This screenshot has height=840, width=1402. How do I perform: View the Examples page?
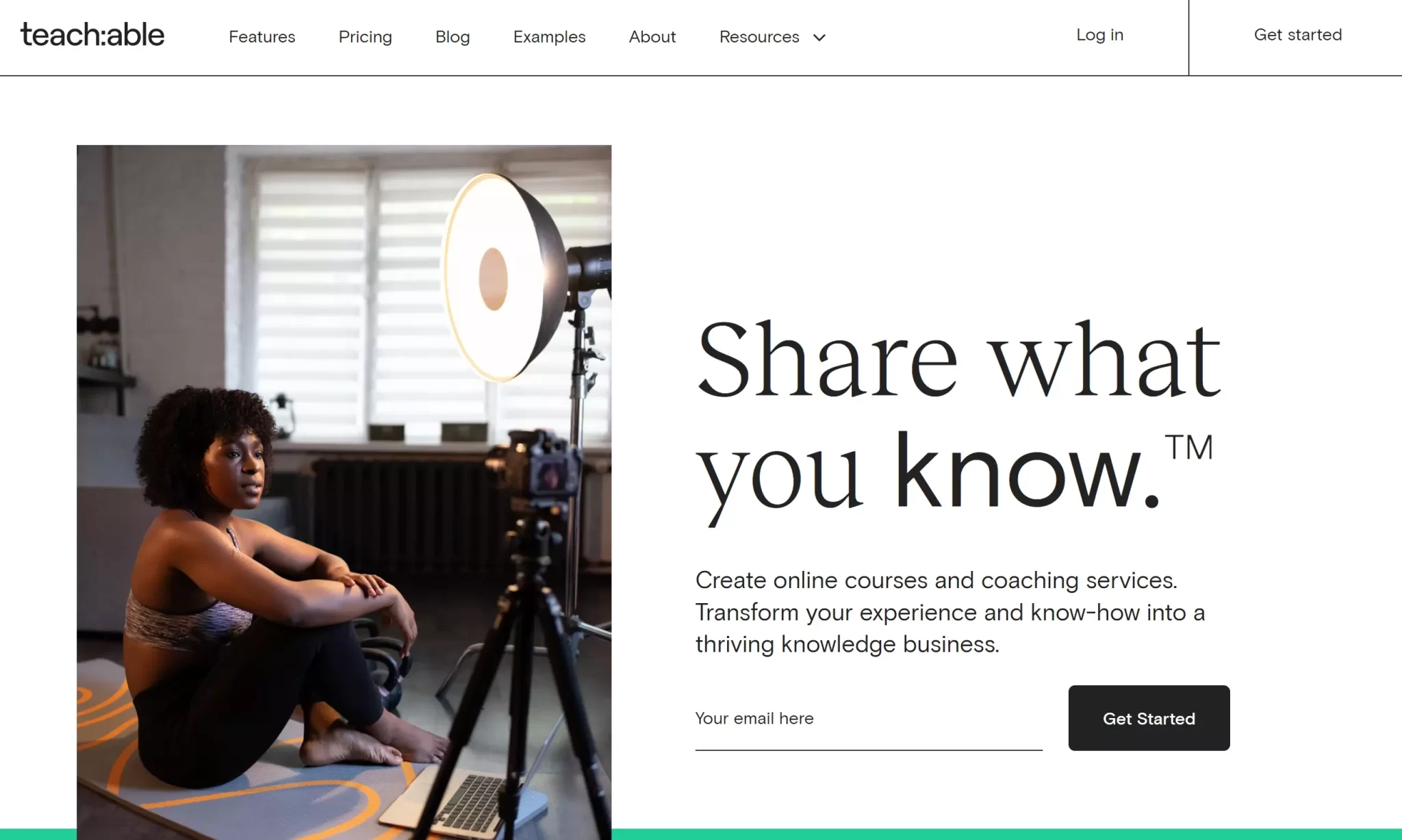point(550,37)
